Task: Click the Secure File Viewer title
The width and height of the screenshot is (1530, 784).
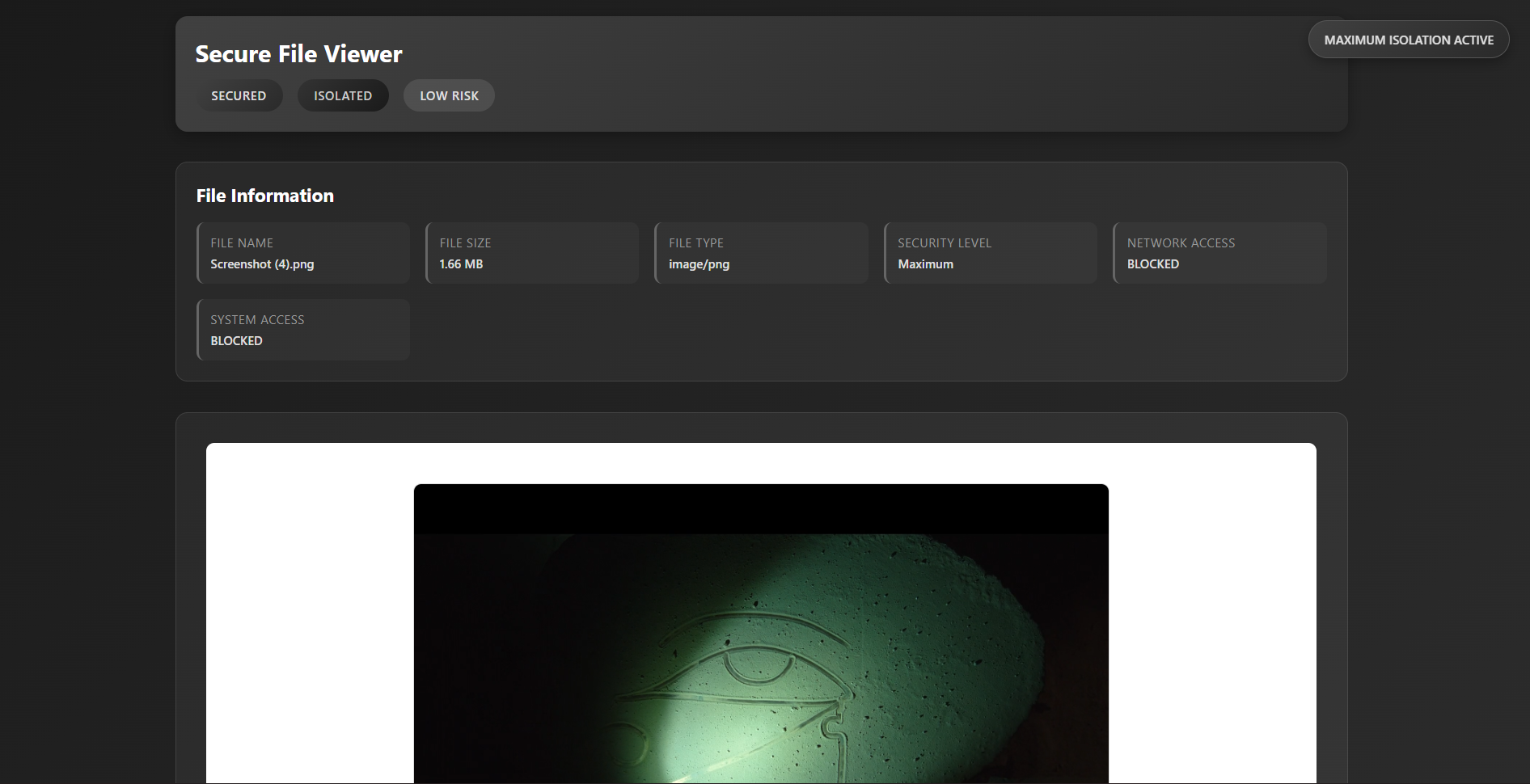Action: [x=298, y=54]
